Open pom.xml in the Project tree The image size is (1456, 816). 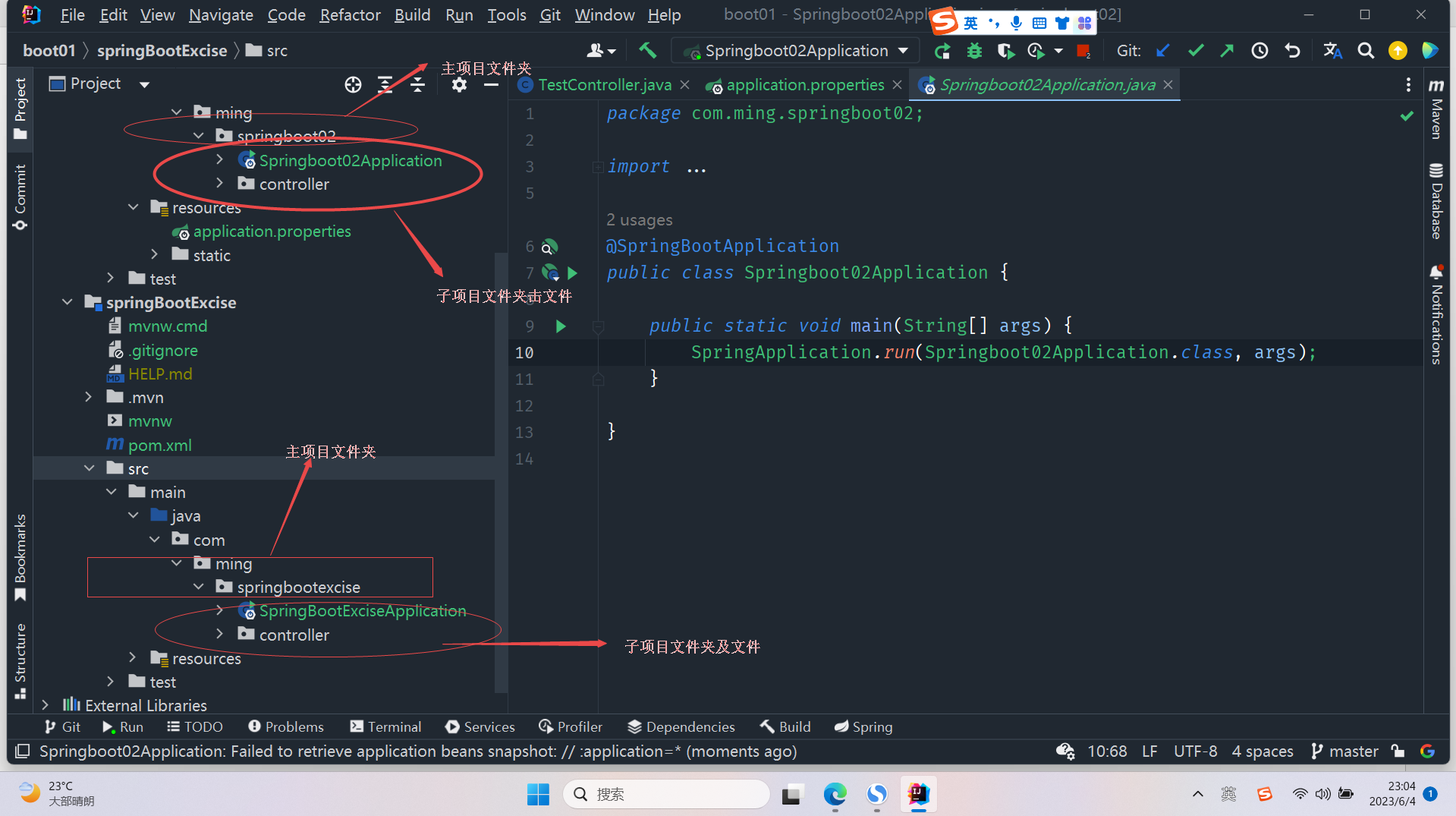click(x=159, y=445)
